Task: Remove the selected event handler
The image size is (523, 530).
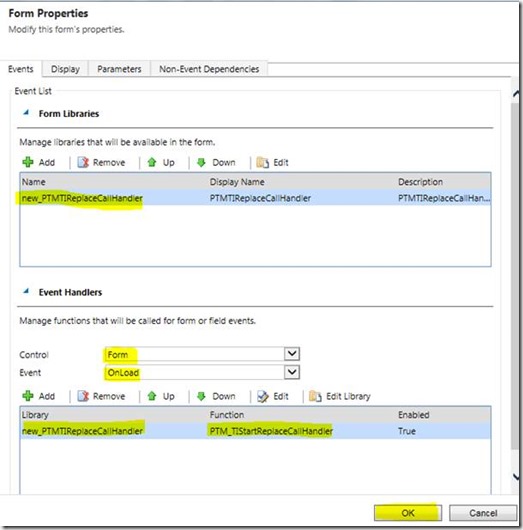Action: [101, 396]
